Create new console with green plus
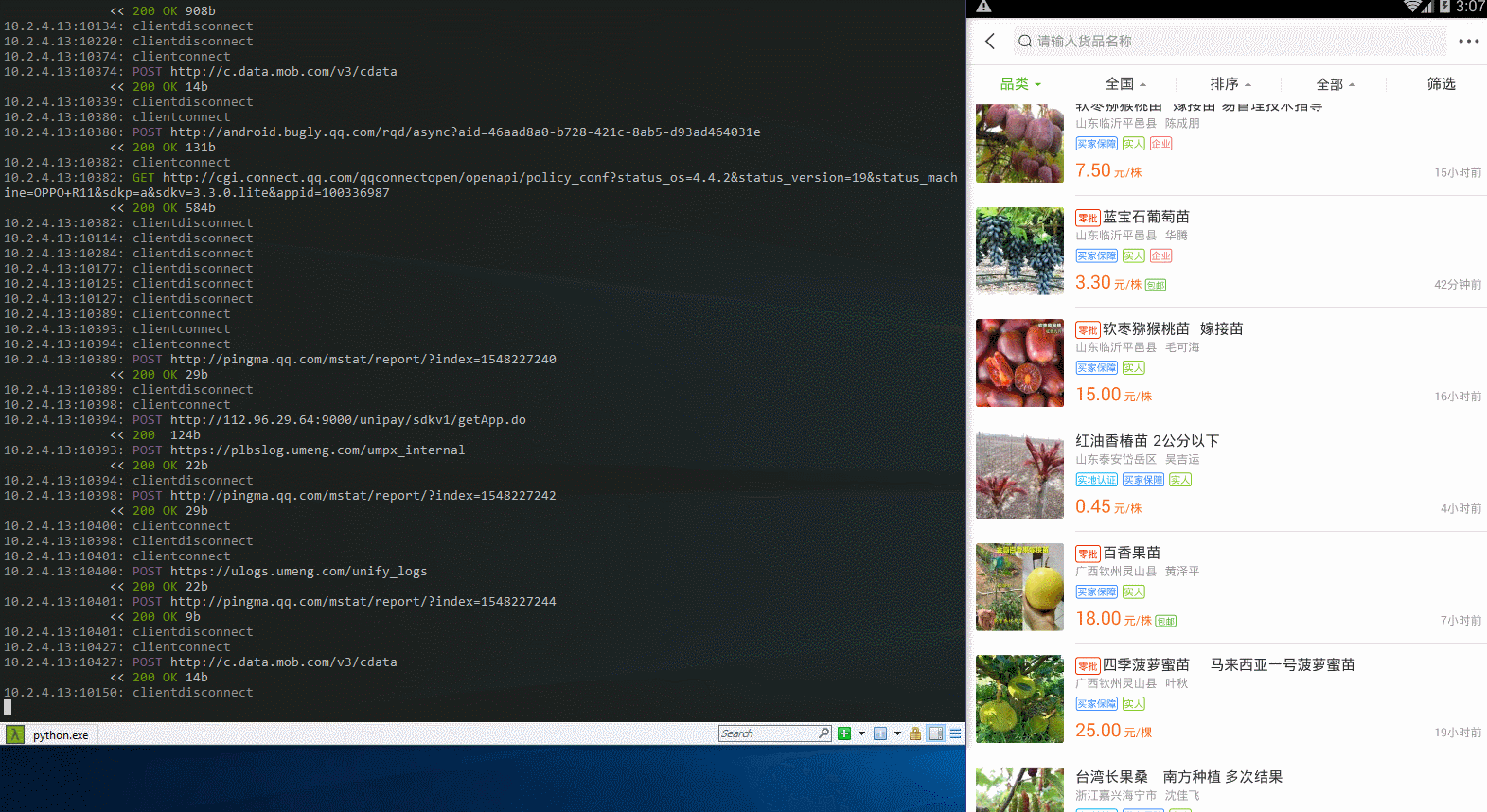Image resolution: width=1487 pixels, height=812 pixels. point(844,733)
